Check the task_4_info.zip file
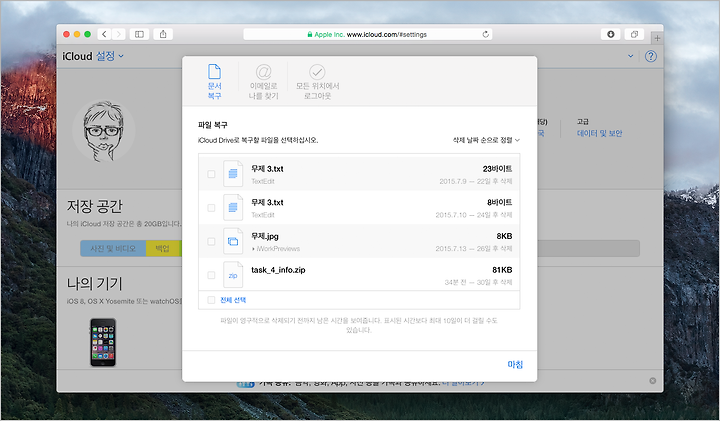The height and width of the screenshot is (421, 720). tap(211, 275)
